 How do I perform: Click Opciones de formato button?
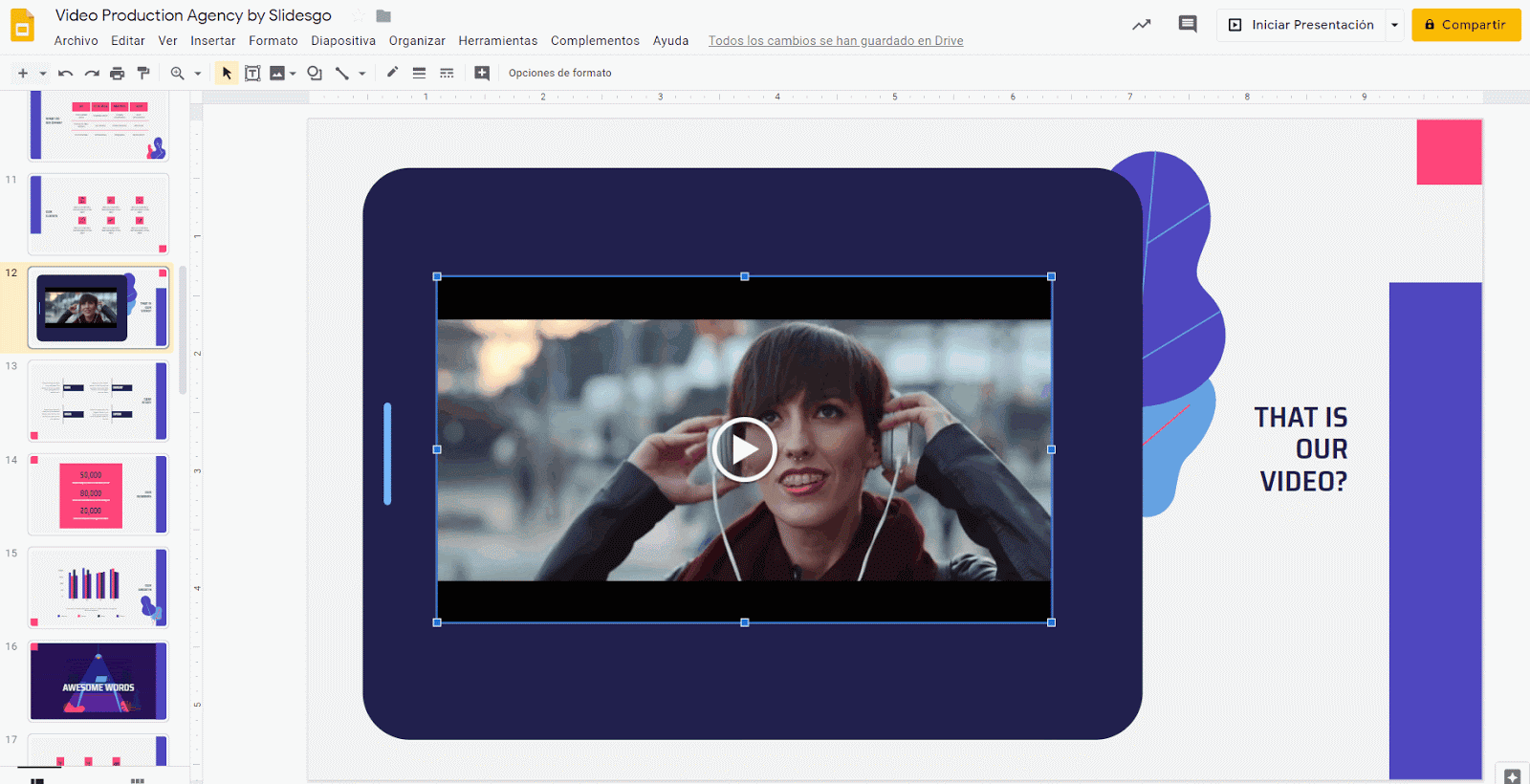[560, 73]
